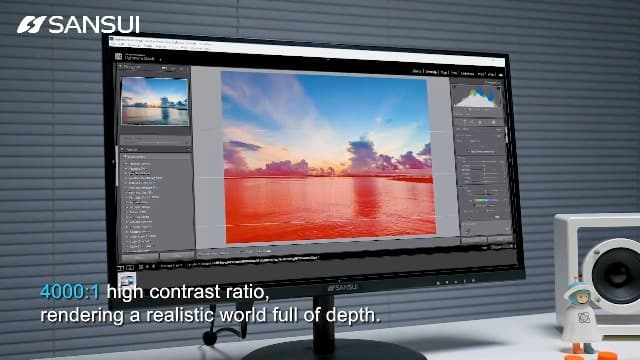Collapse the Navigator panel header triangle

[120, 65]
